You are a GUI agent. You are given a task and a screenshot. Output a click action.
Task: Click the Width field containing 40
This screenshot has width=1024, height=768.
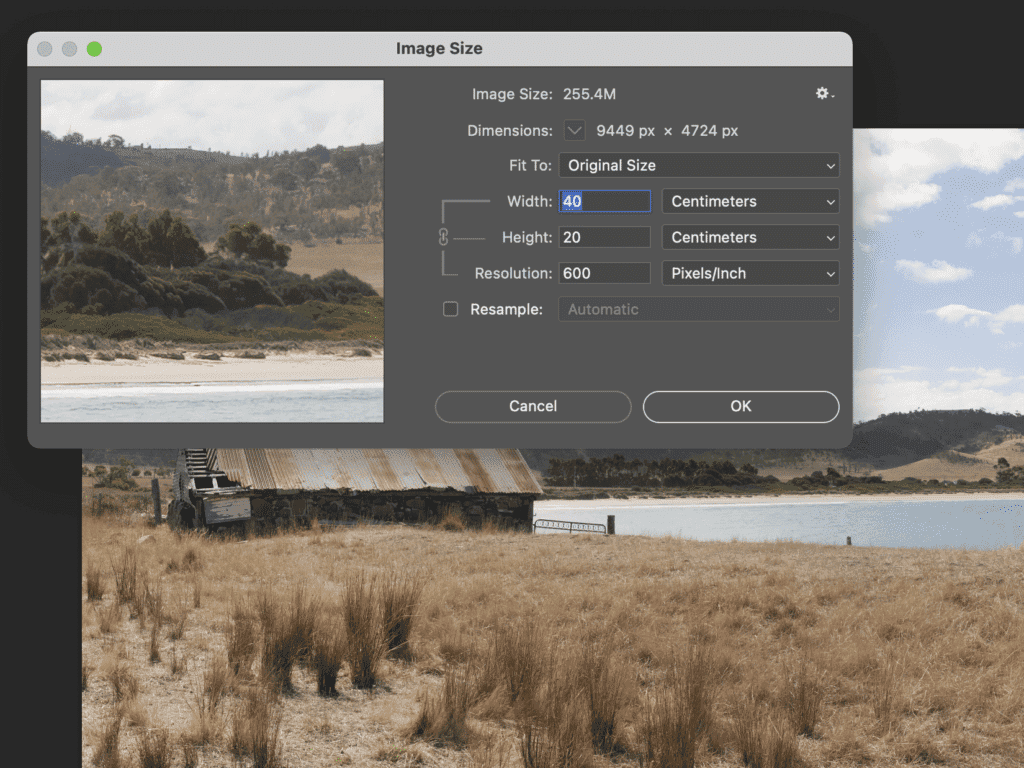pos(604,201)
